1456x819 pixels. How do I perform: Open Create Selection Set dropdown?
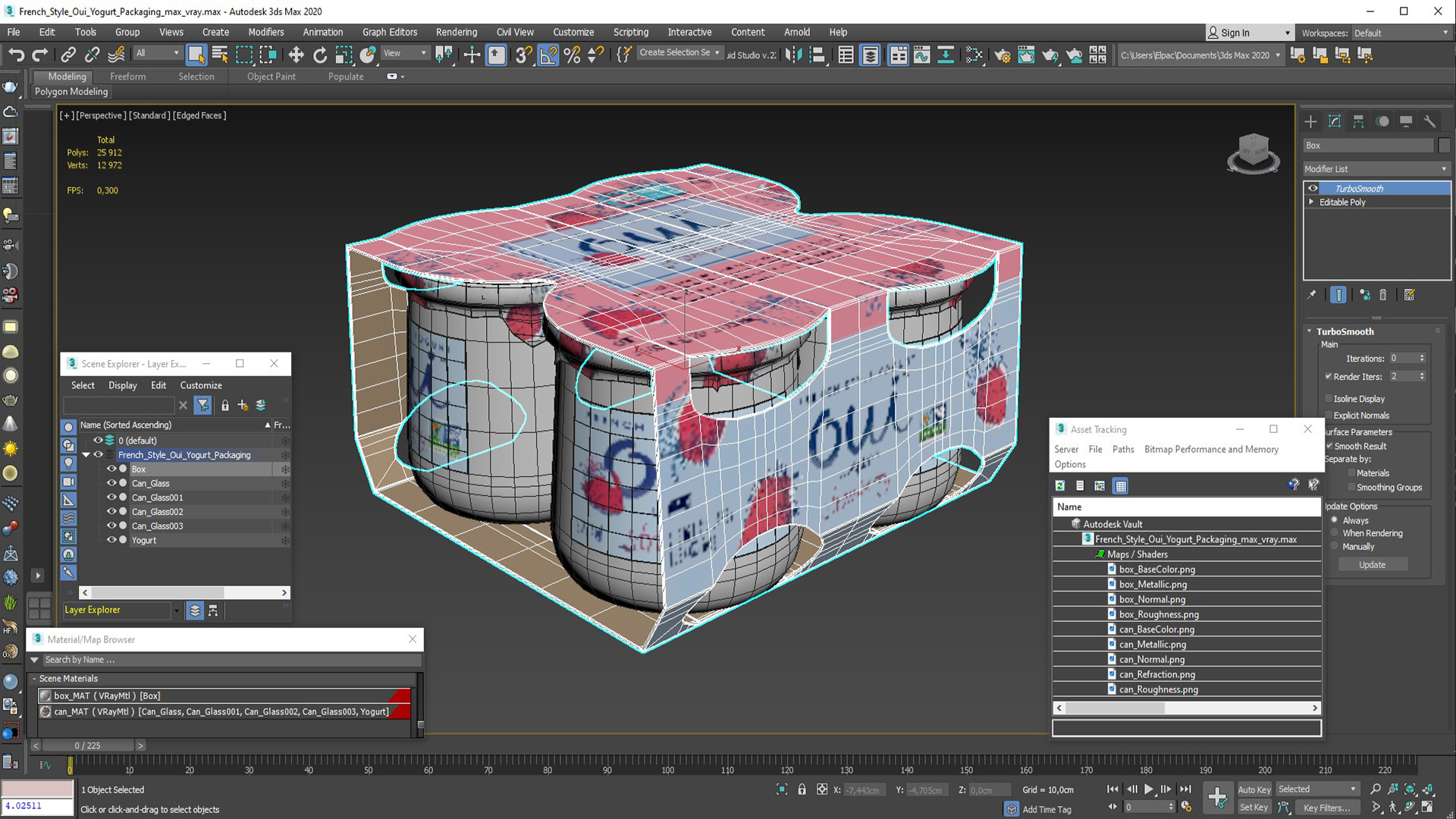(x=679, y=53)
